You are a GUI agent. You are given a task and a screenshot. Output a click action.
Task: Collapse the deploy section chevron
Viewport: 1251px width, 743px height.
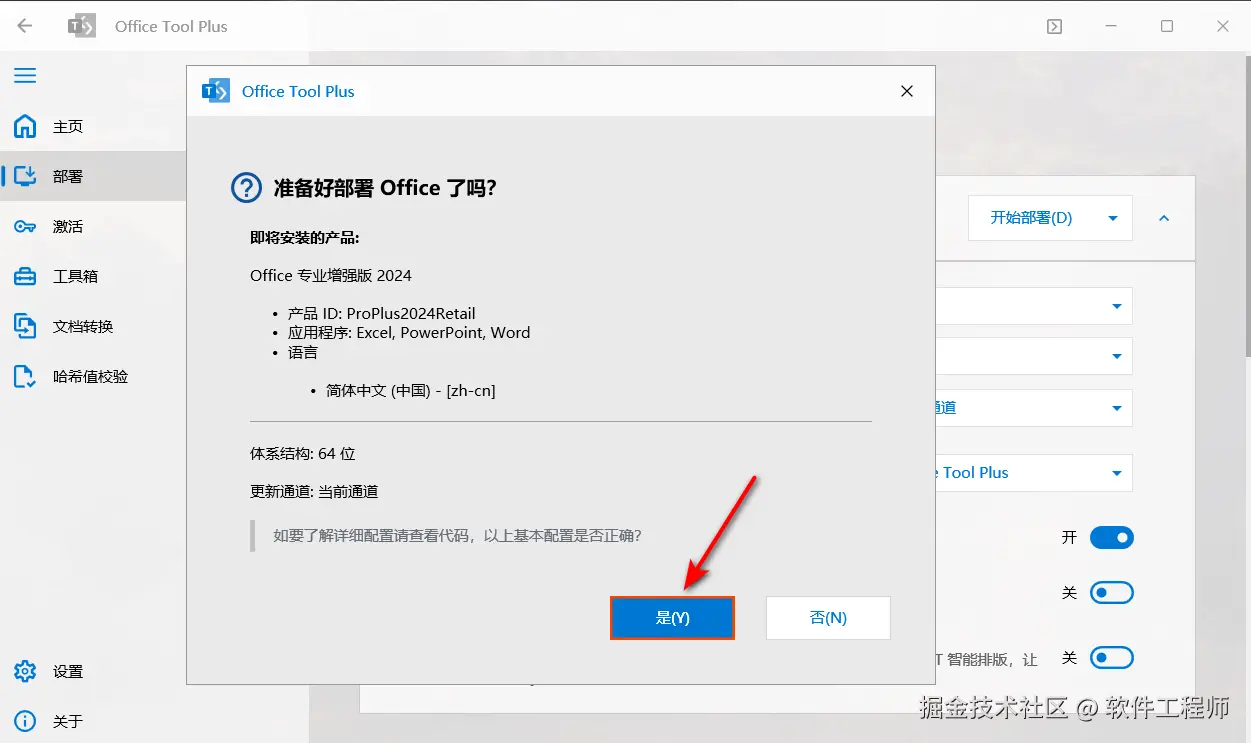point(1164,218)
